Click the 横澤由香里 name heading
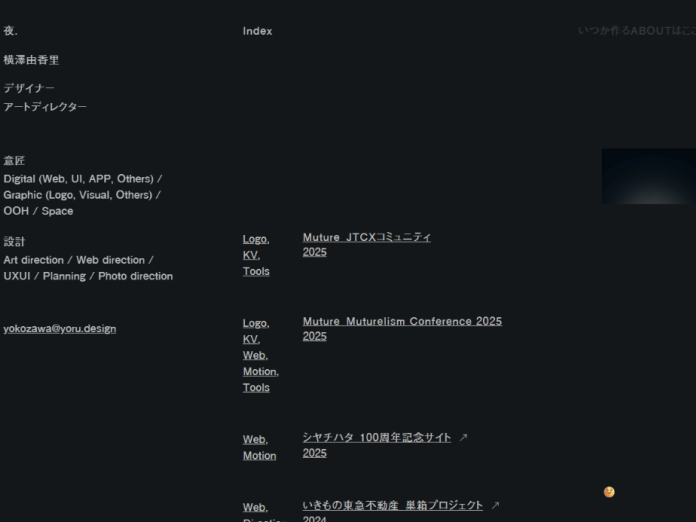 coord(31,60)
